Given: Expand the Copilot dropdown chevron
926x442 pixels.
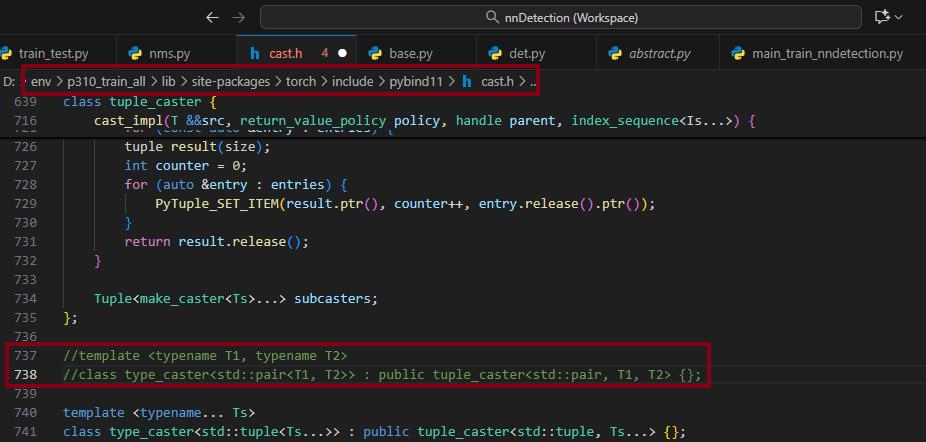Looking at the screenshot, I should click(899, 17).
